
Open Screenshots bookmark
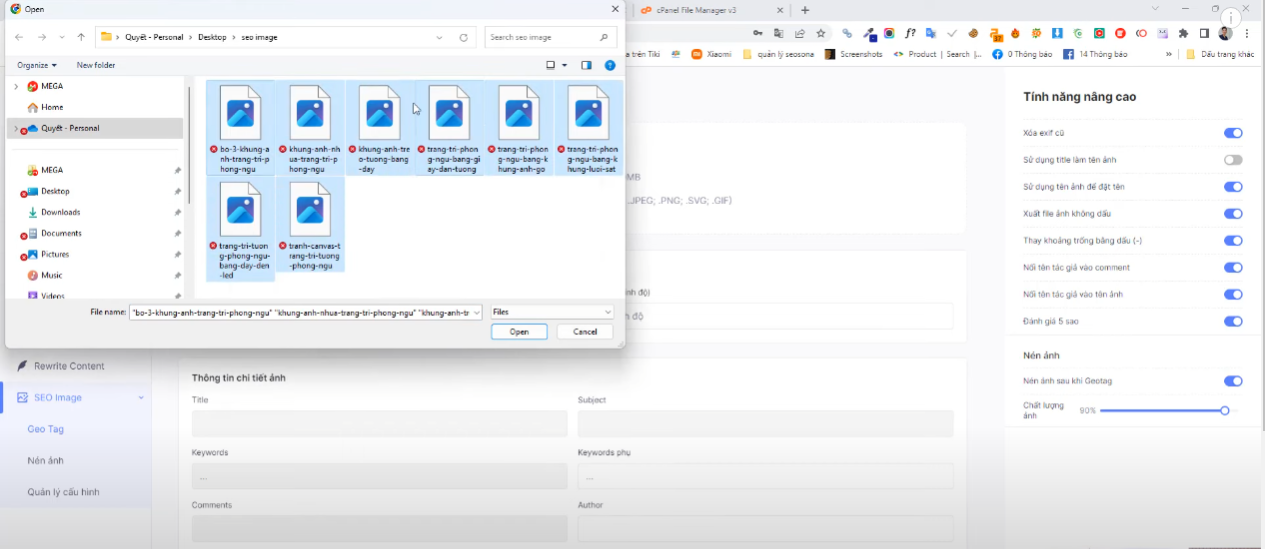pos(853,54)
